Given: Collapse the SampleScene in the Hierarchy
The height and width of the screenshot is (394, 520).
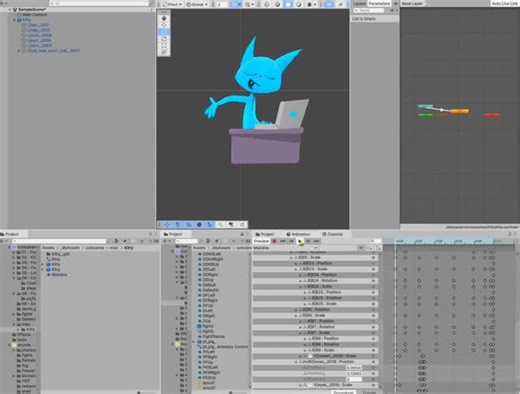Looking at the screenshot, I should [x=10, y=10].
